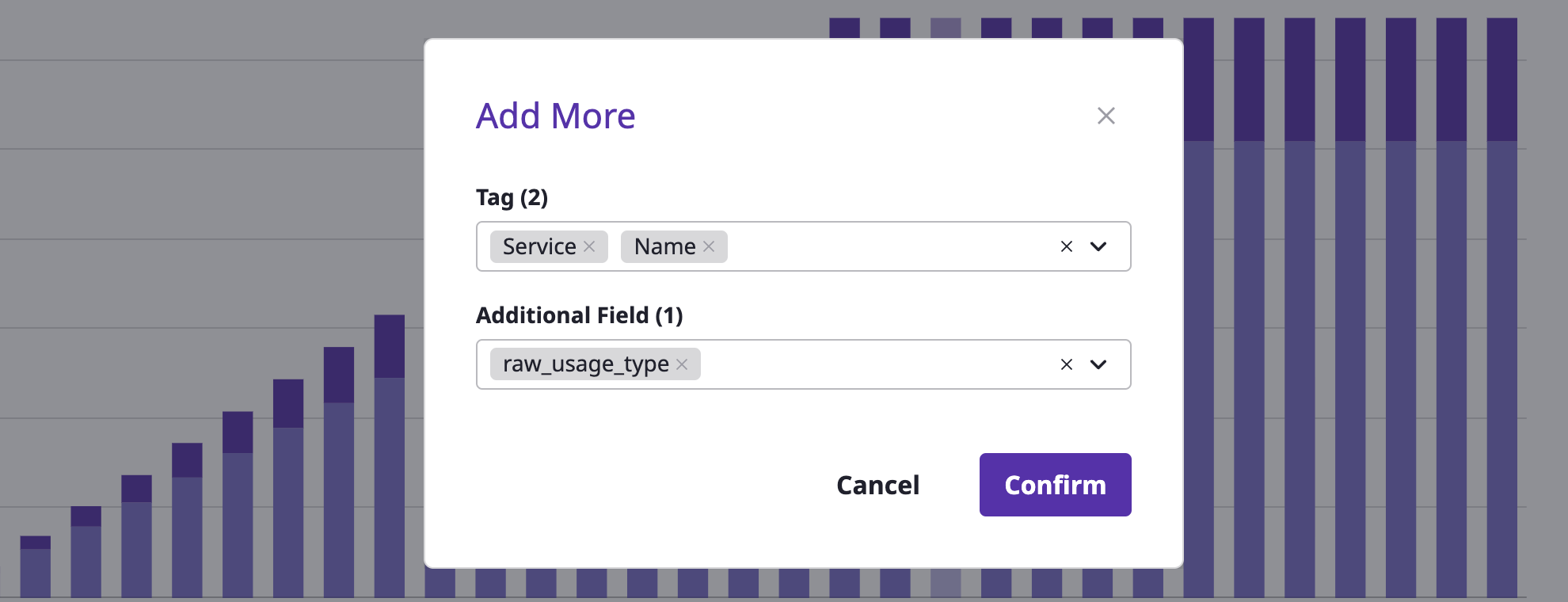Click the Tag (2) field label

pyautogui.click(x=512, y=197)
